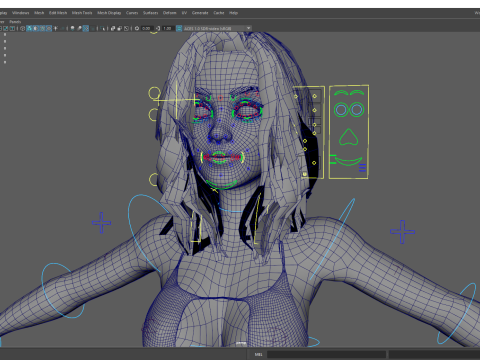Image resolution: width=480 pixels, height=360 pixels.
Task: Open the Curves menu
Action: coord(132,13)
